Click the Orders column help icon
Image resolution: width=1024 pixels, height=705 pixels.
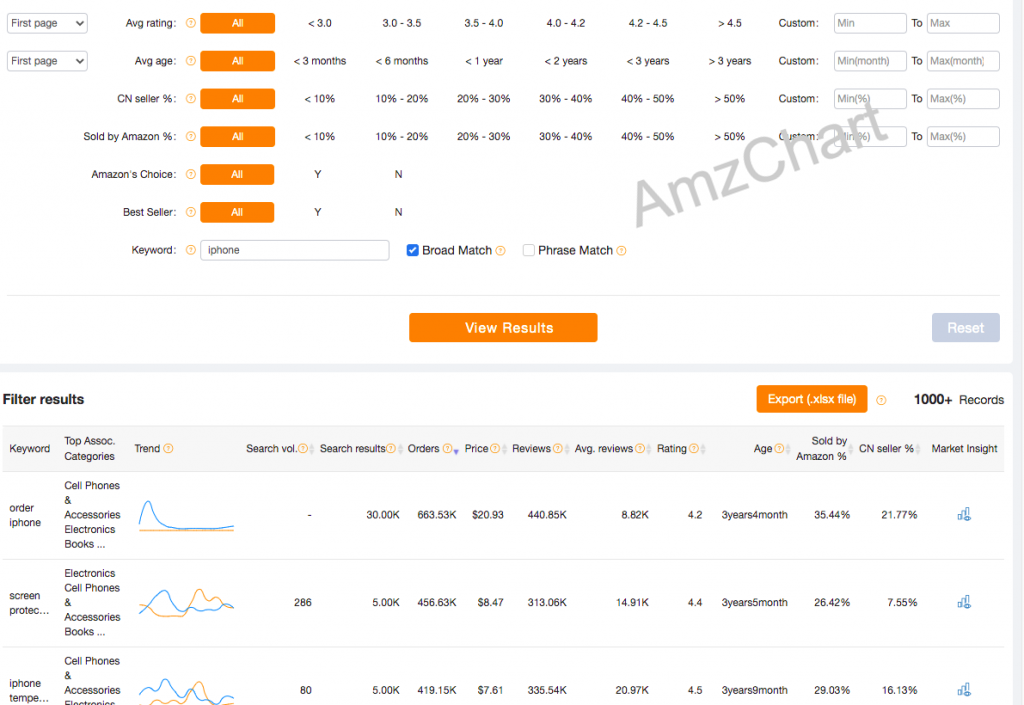point(447,448)
